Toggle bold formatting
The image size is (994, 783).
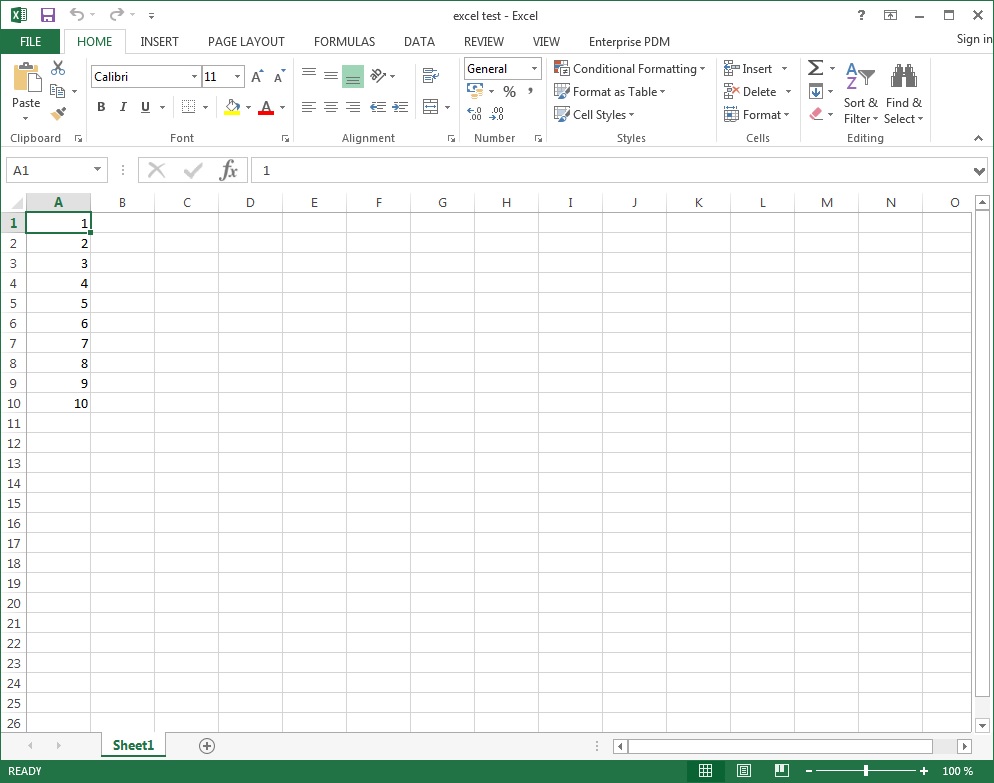point(101,107)
